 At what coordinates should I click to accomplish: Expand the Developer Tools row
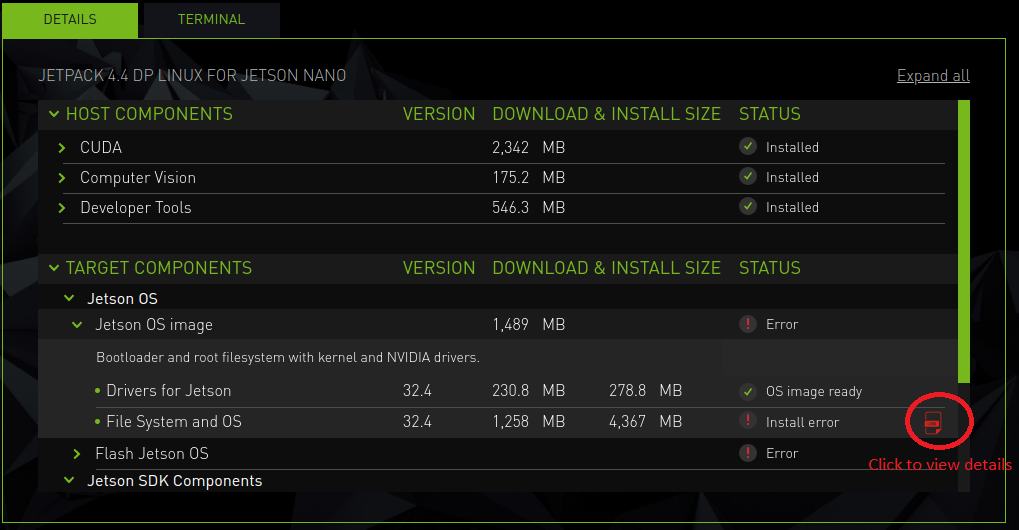pyautogui.click(x=62, y=208)
